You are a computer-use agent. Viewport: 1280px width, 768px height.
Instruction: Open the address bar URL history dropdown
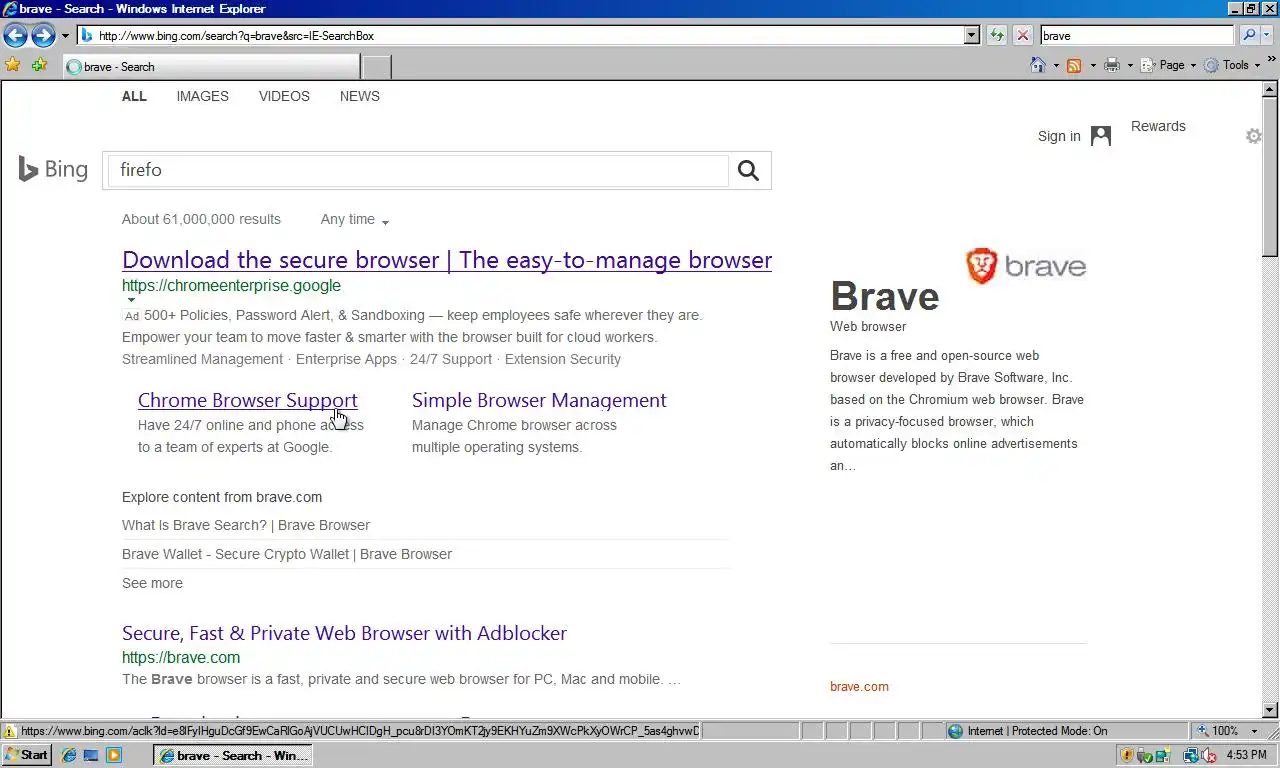coord(972,36)
